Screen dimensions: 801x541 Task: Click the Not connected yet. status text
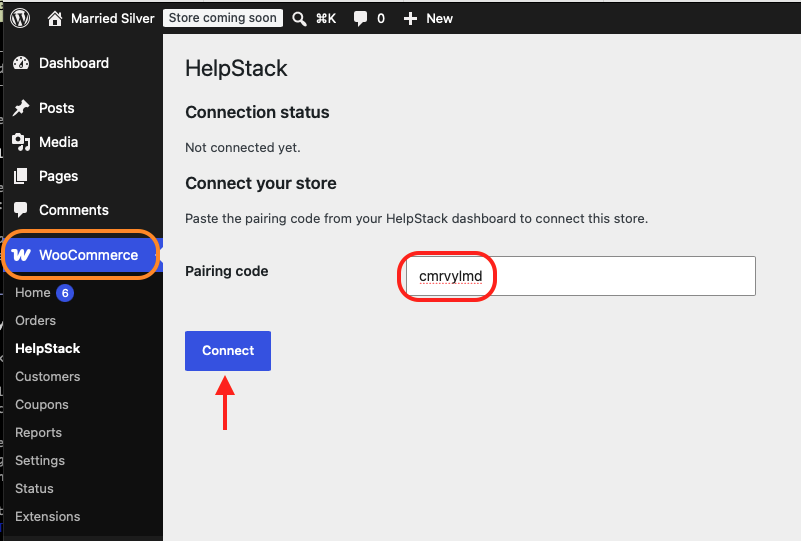(x=243, y=148)
